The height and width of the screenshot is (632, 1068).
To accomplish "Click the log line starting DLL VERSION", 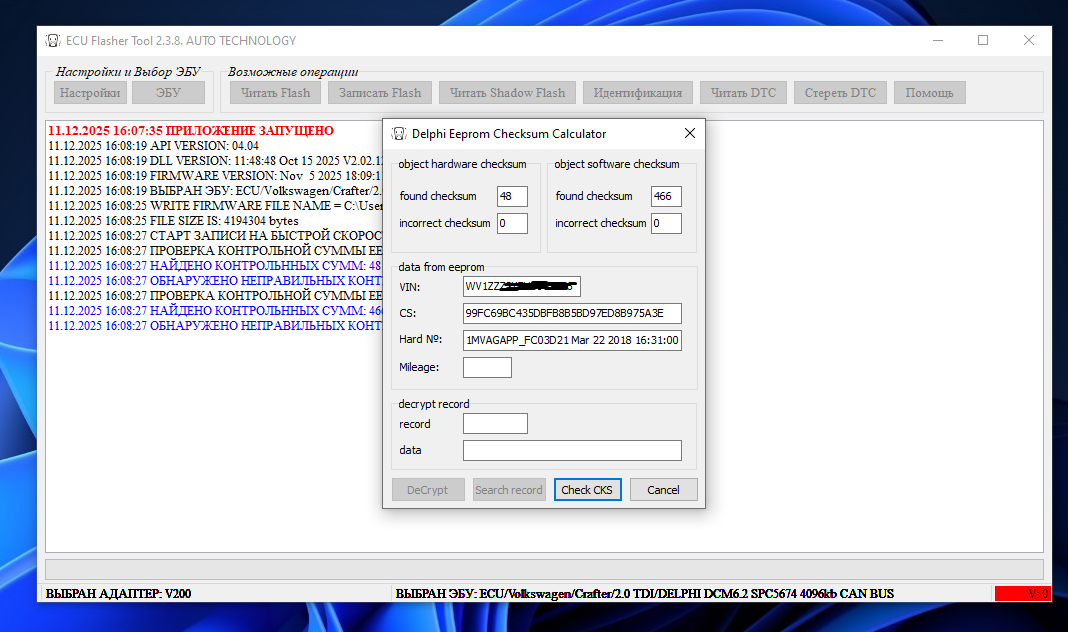I will coord(215,161).
